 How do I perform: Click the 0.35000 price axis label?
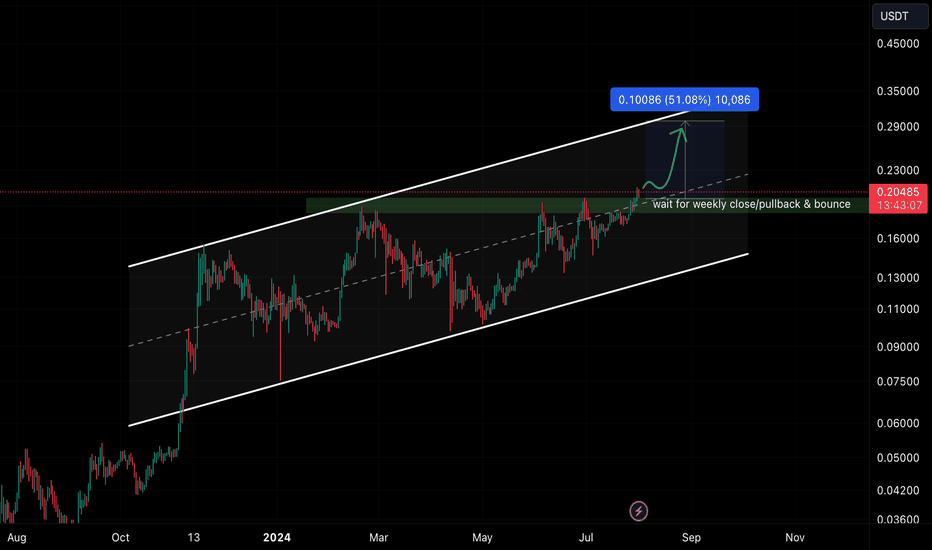pos(898,91)
